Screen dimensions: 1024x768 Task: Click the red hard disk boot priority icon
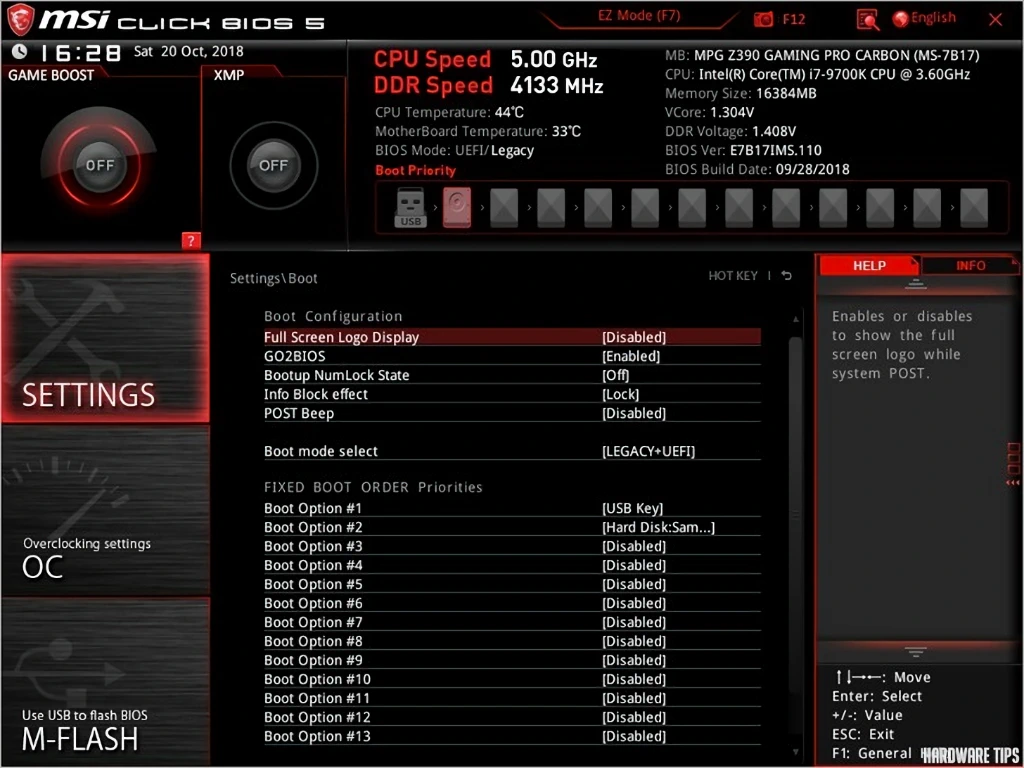456,208
